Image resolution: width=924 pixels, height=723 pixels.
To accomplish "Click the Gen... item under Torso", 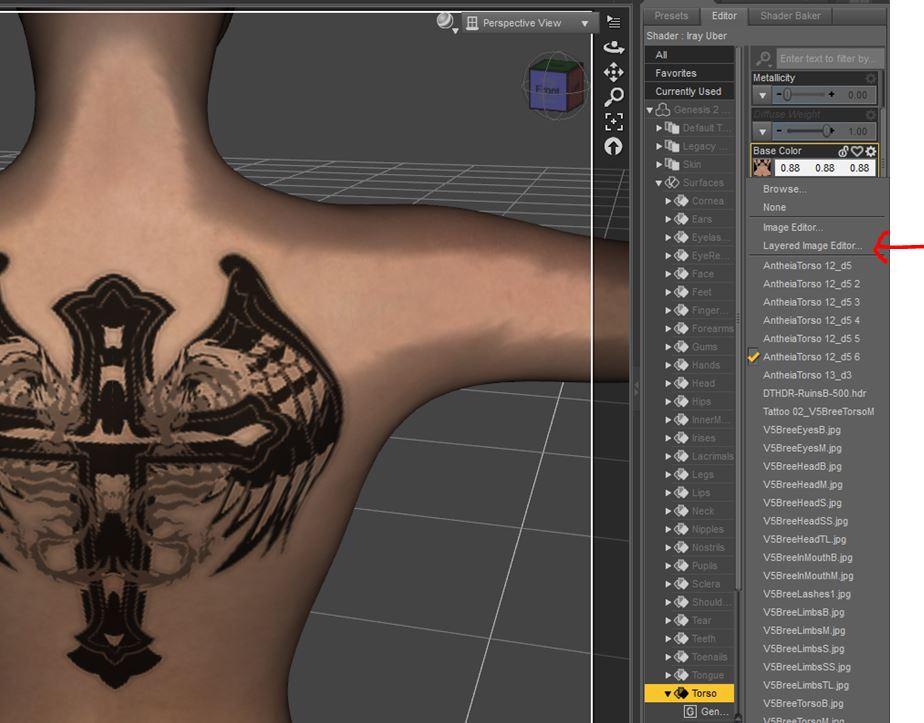I will [x=707, y=712].
